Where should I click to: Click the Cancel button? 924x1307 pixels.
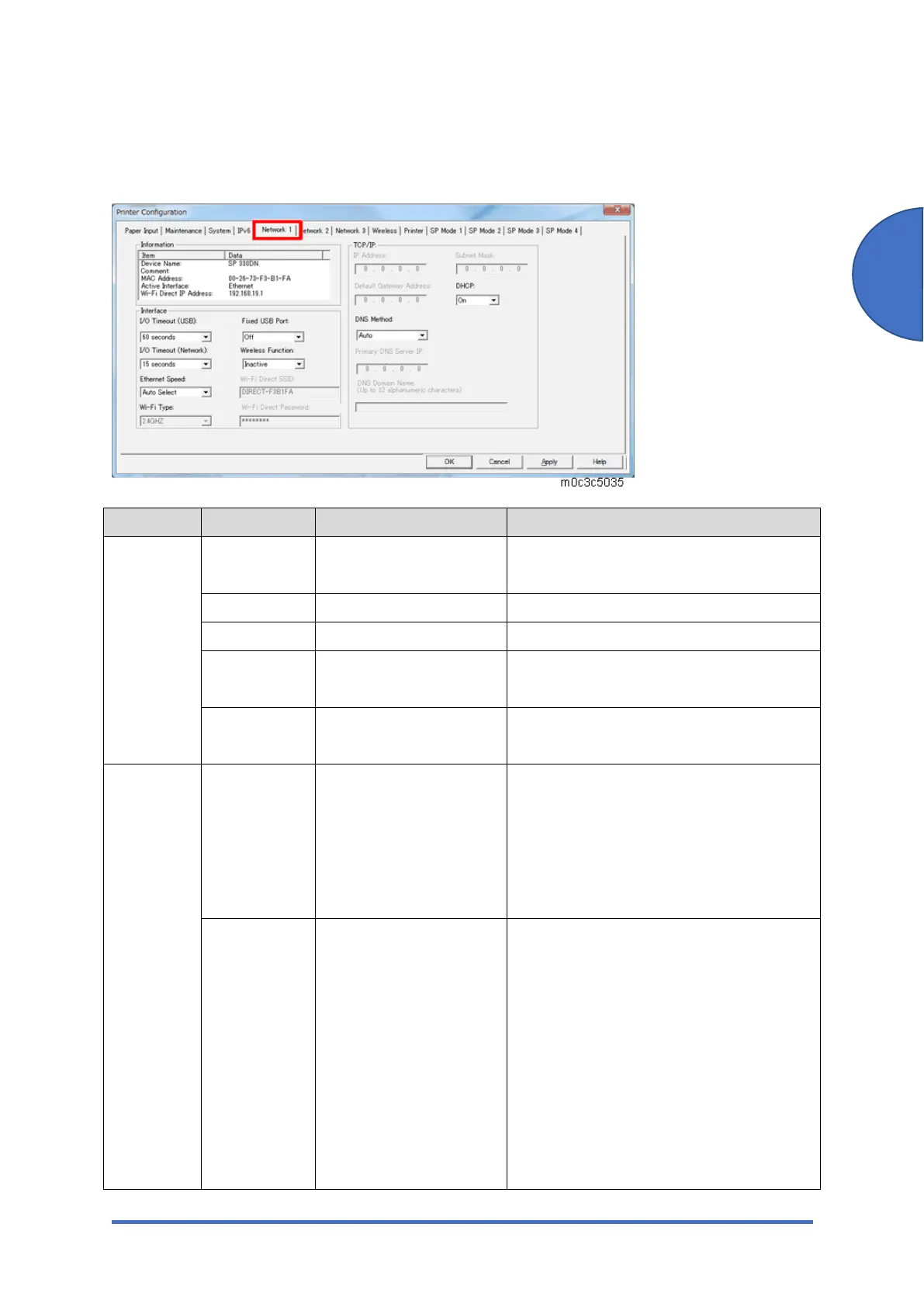click(x=499, y=462)
